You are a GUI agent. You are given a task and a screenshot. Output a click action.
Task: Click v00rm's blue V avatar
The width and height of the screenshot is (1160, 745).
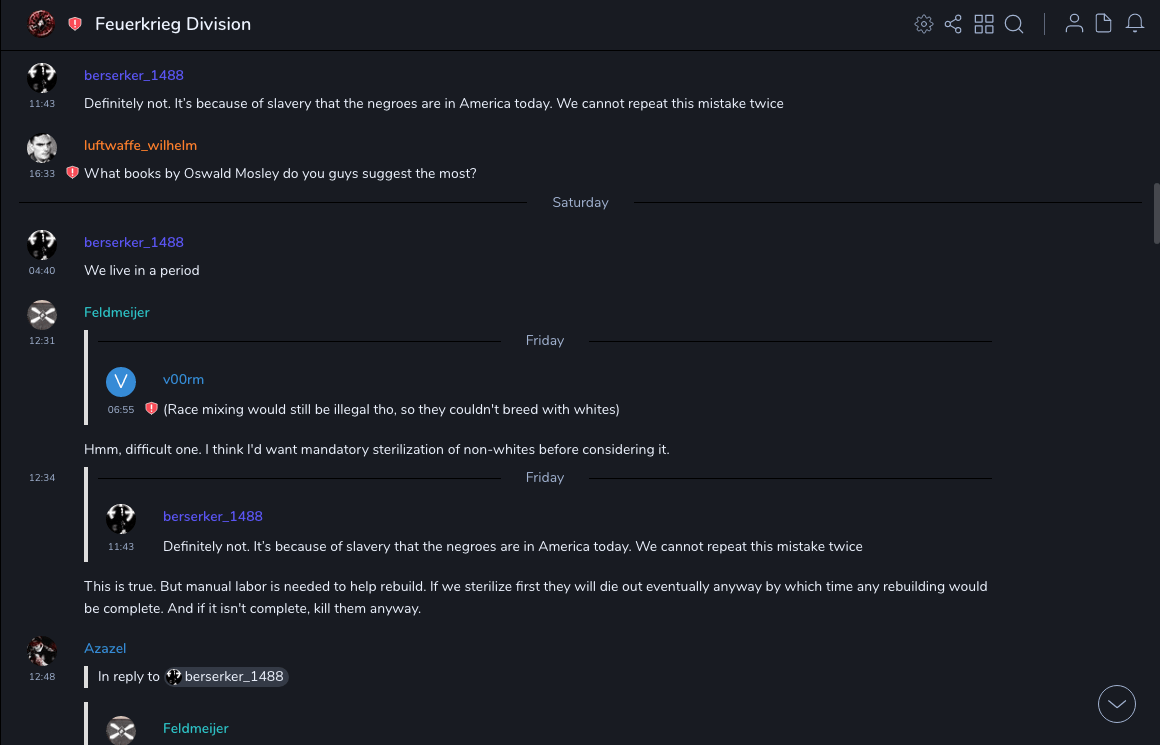(x=121, y=382)
